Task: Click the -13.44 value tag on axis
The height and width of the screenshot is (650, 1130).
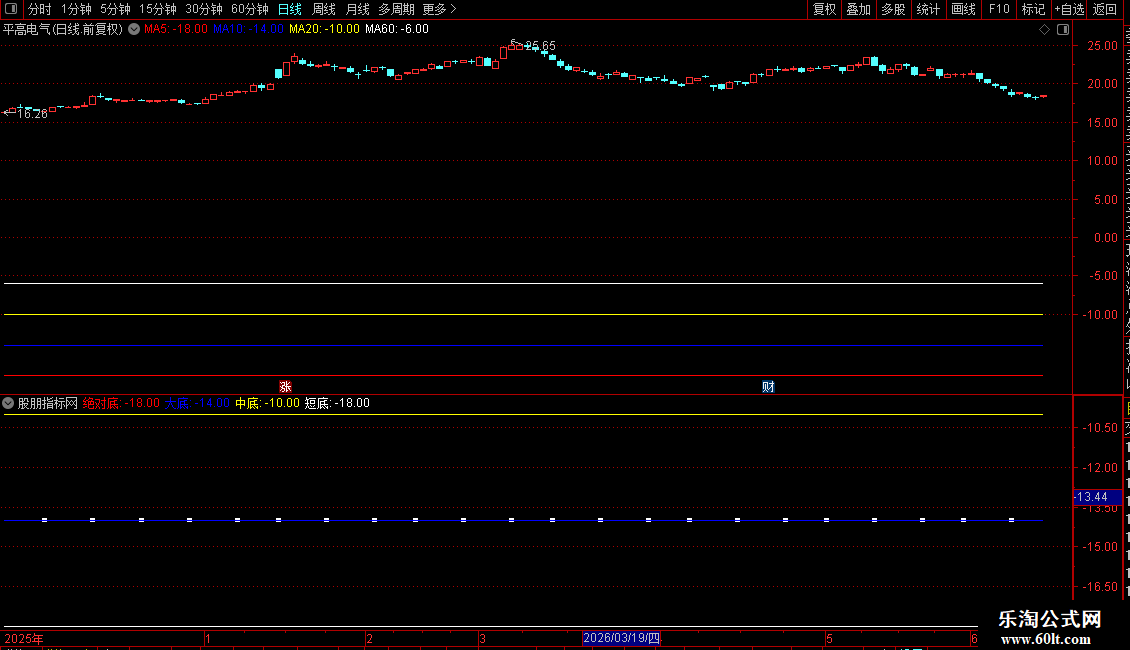Action: (x=1097, y=497)
